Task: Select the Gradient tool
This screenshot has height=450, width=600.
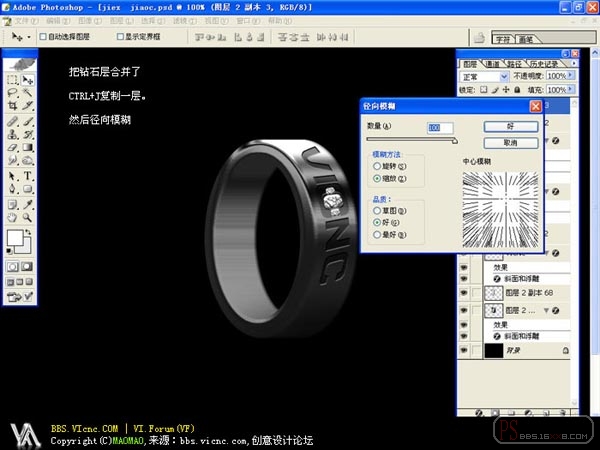Action: click(x=28, y=147)
